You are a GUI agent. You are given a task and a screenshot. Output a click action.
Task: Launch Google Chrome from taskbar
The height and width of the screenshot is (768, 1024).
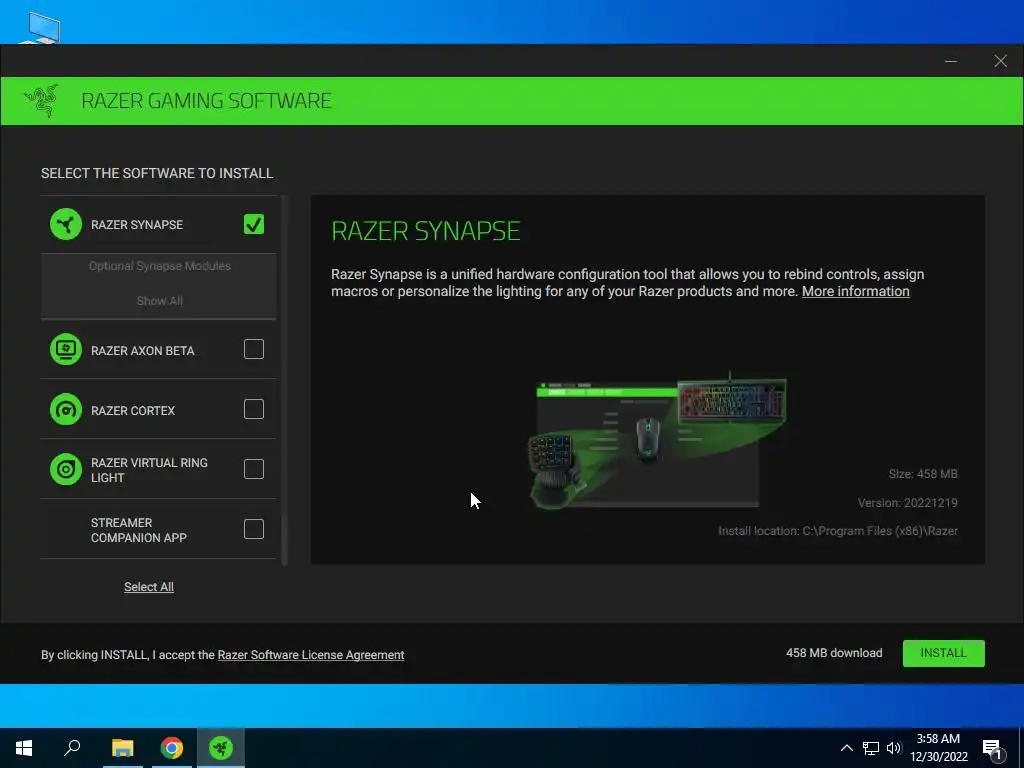click(172, 748)
